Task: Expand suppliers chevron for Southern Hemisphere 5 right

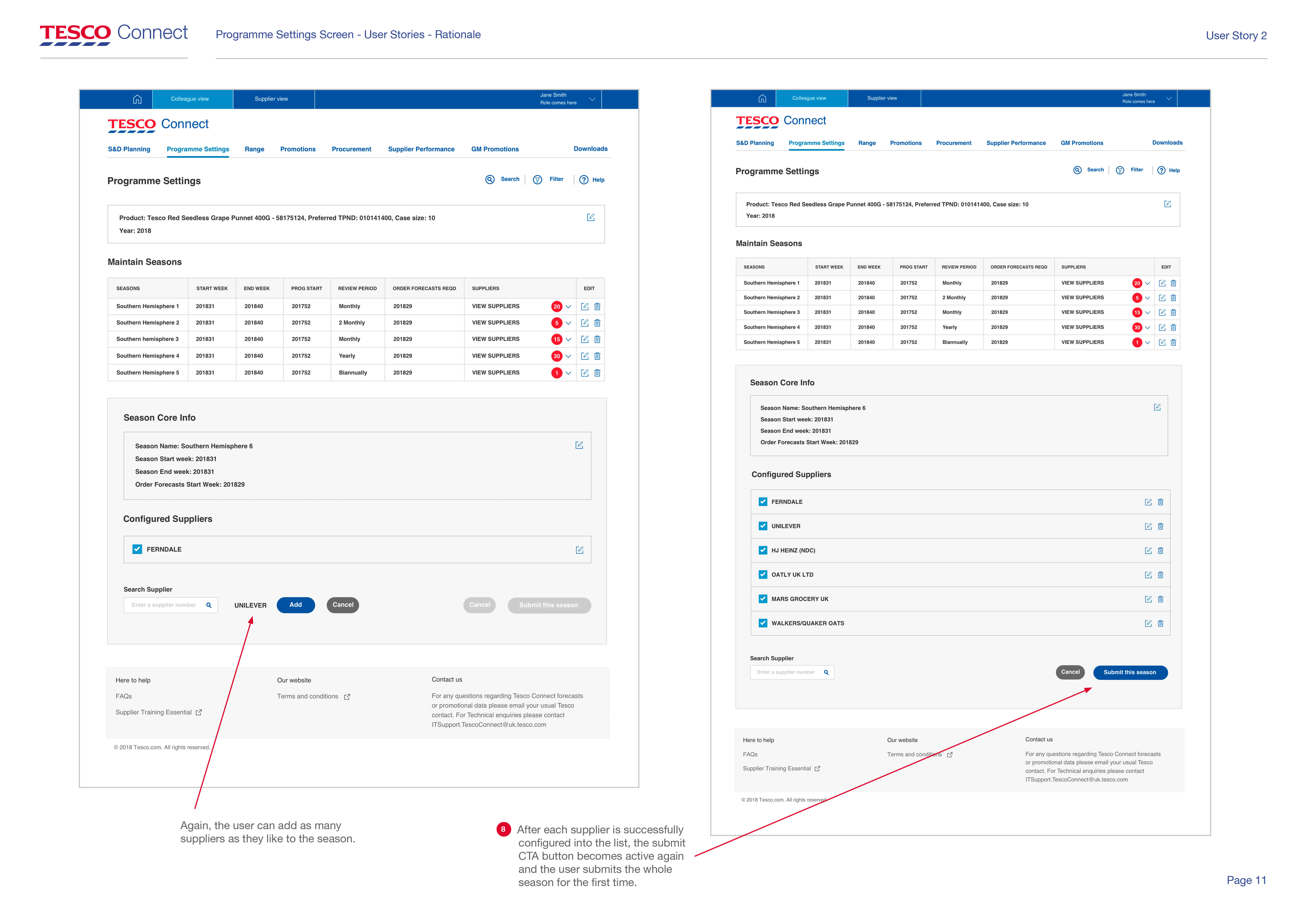Action: click(1148, 342)
